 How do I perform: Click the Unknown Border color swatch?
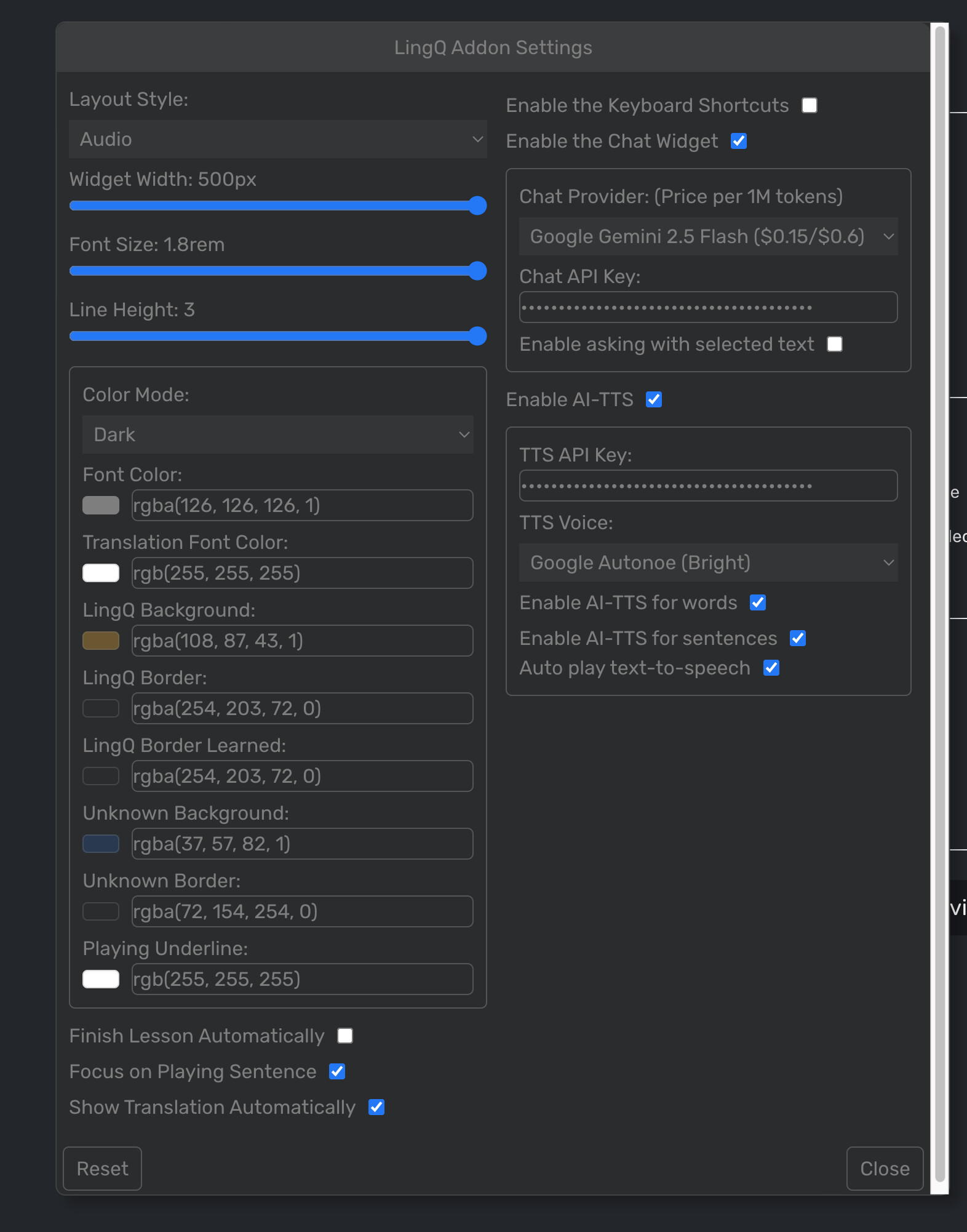point(101,911)
